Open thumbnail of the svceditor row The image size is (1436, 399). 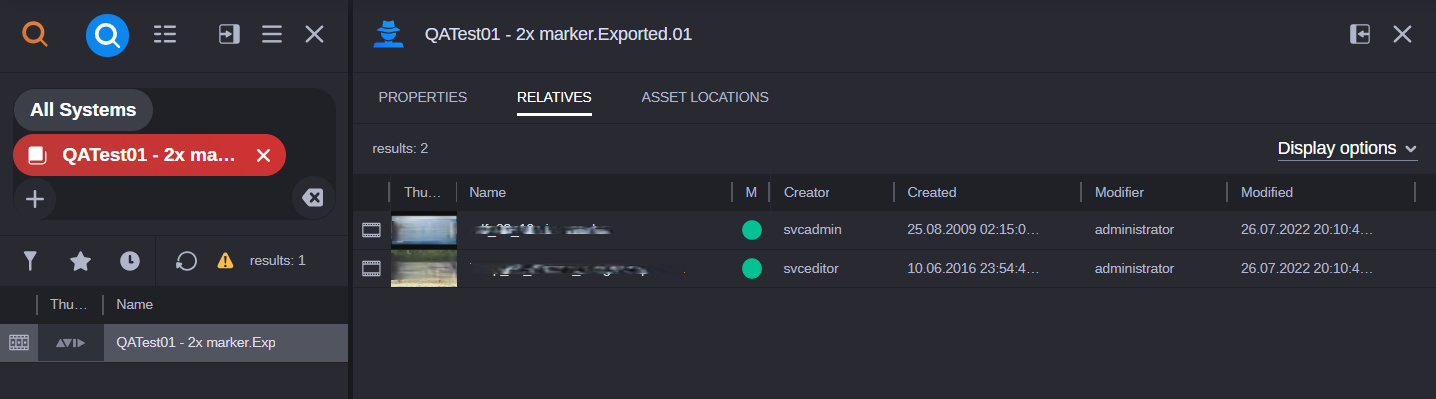424,268
